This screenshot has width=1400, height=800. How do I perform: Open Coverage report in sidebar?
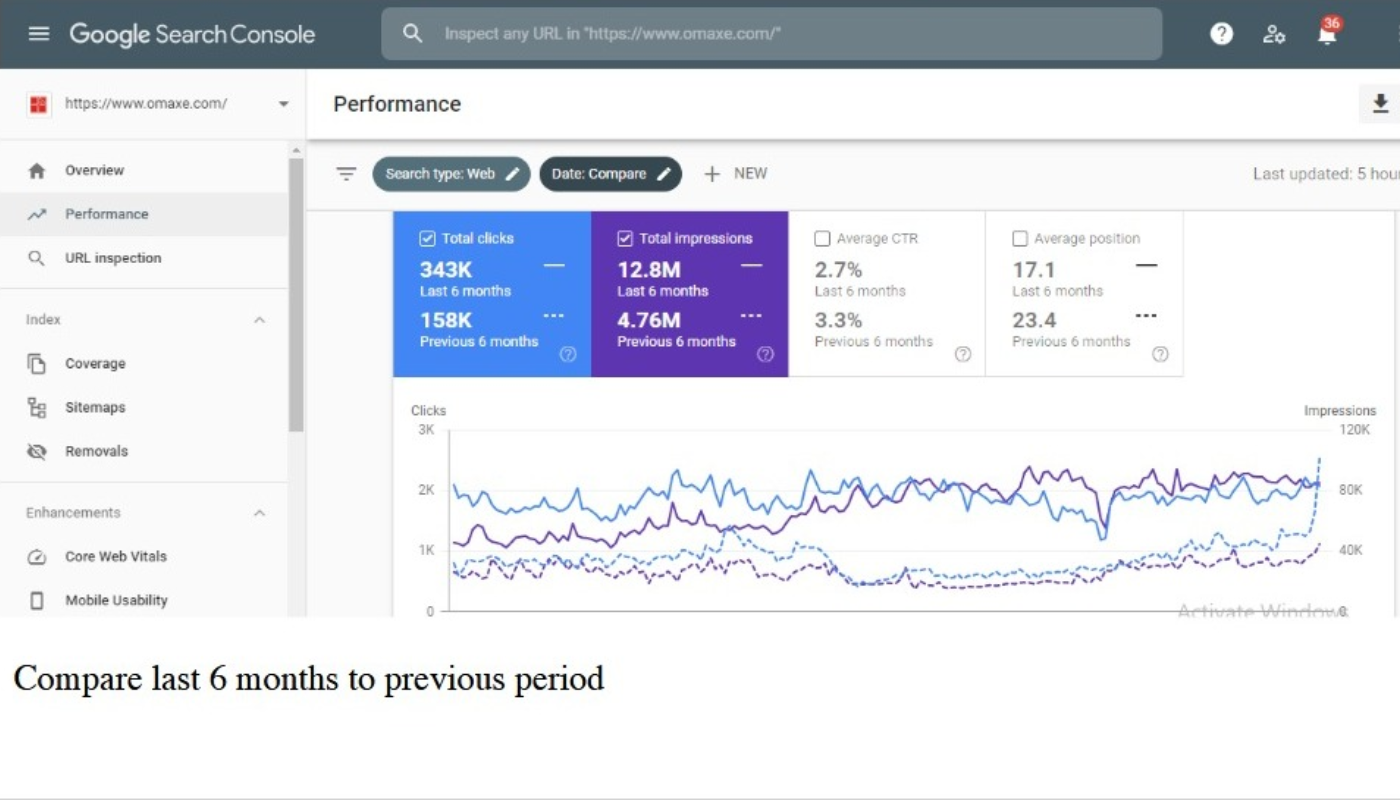(x=95, y=364)
